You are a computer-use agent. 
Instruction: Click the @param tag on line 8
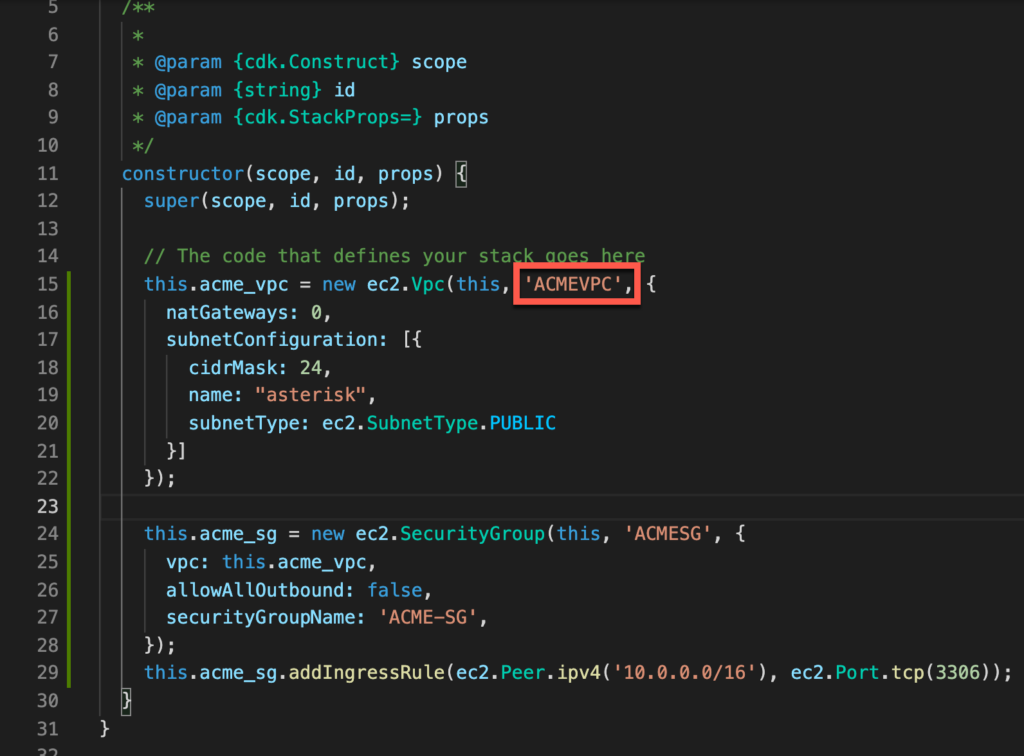(188, 89)
